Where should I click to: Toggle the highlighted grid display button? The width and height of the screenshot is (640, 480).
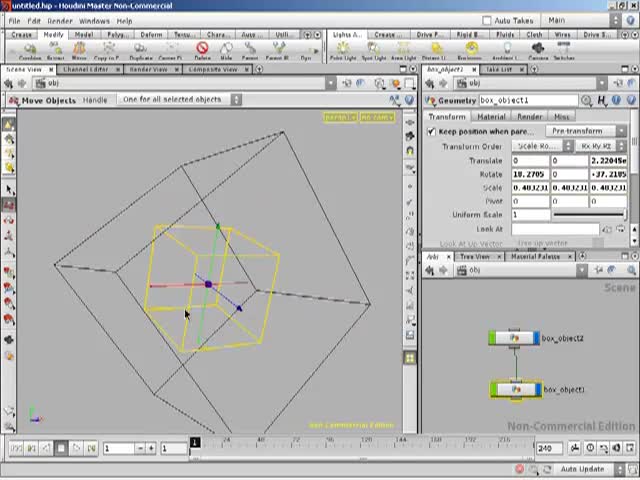(x=409, y=358)
